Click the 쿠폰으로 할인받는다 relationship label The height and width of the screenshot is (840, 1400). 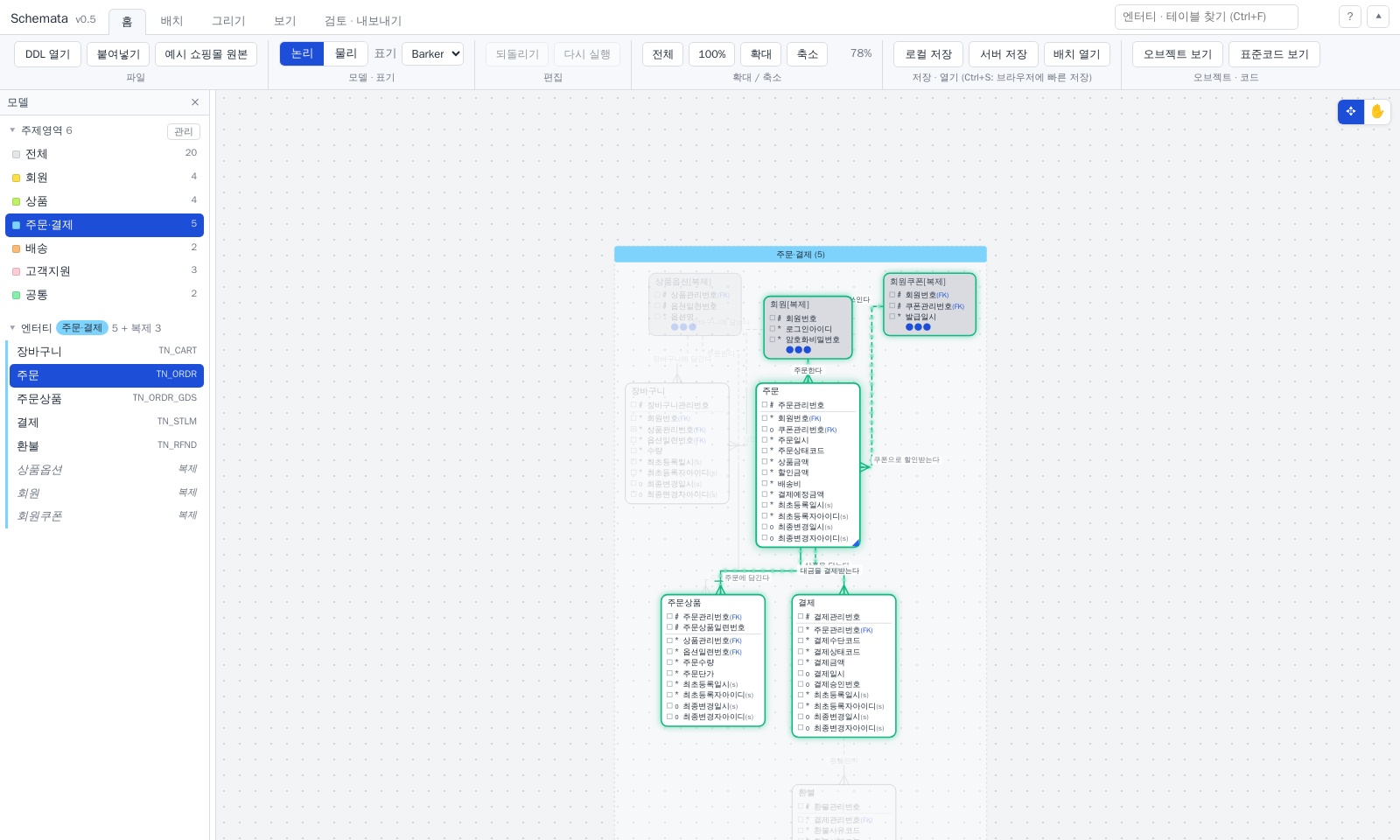[906, 459]
